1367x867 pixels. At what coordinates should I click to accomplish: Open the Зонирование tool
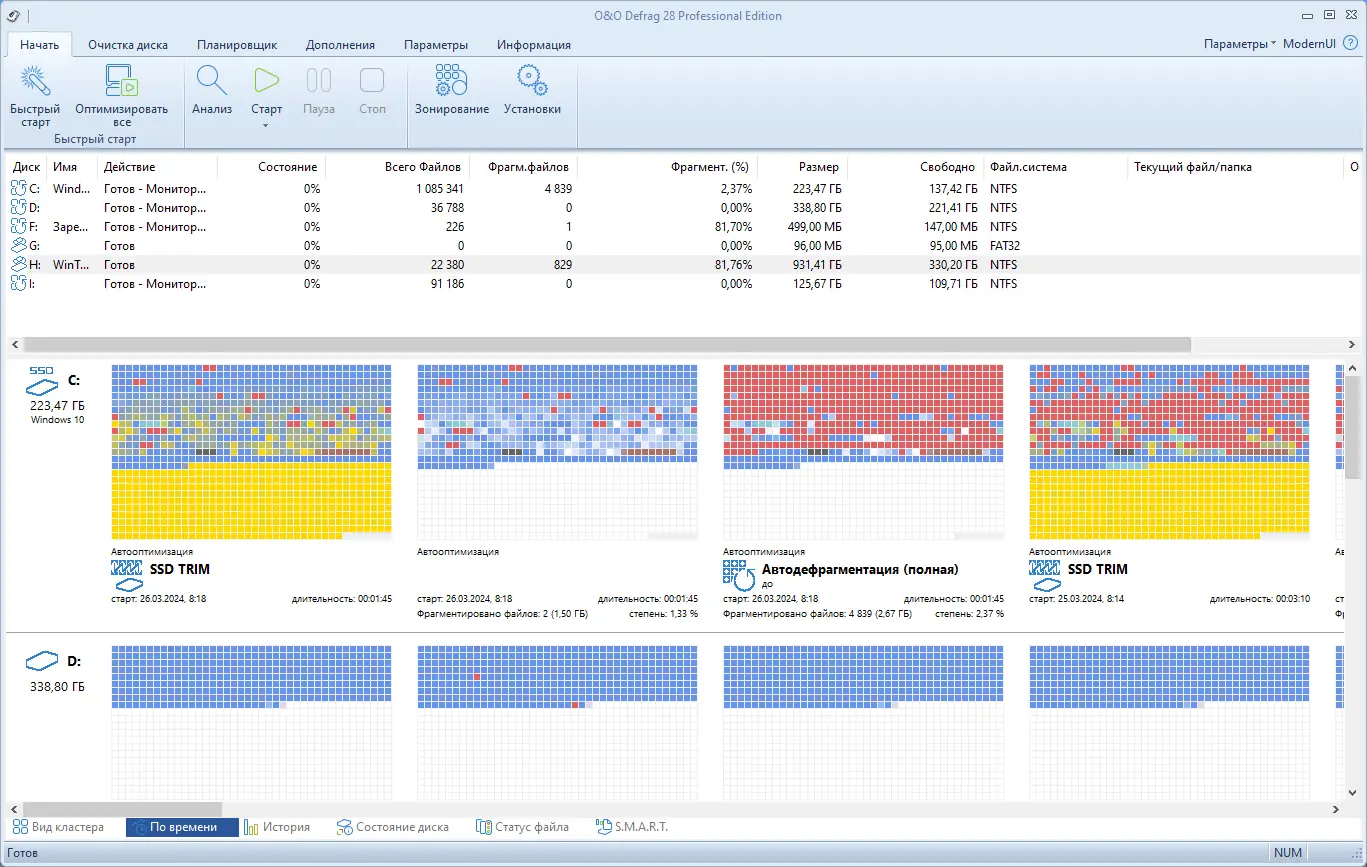tap(452, 91)
